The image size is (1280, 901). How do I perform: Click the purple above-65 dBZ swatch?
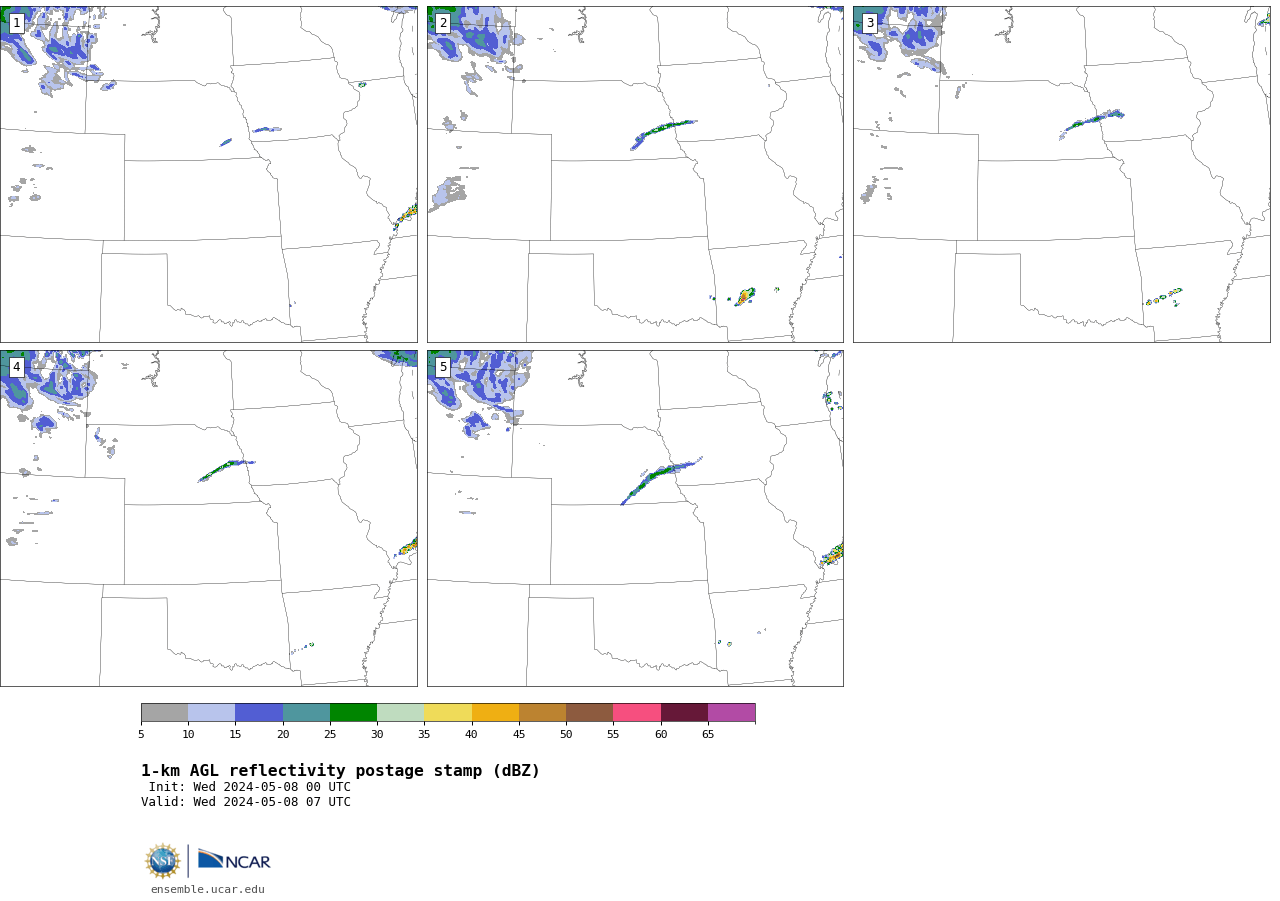[x=731, y=713]
